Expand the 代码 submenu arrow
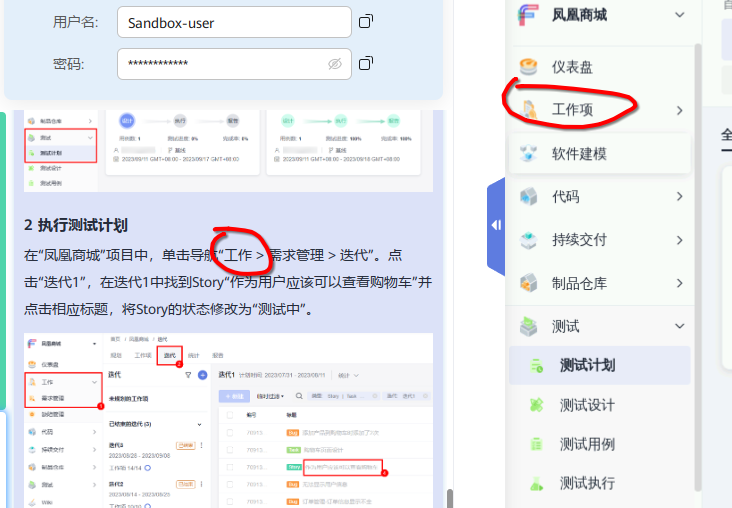This screenshot has height=508, width=732. (x=680, y=197)
